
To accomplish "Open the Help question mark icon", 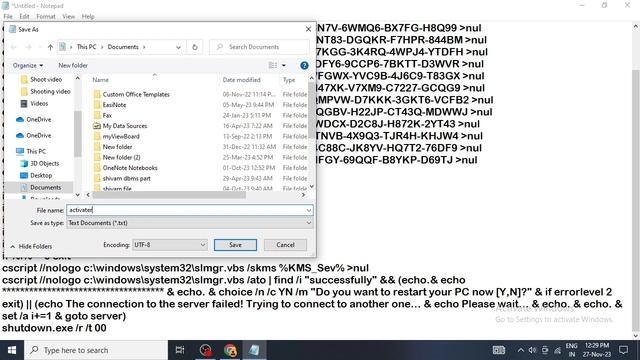I will tap(304, 65).
